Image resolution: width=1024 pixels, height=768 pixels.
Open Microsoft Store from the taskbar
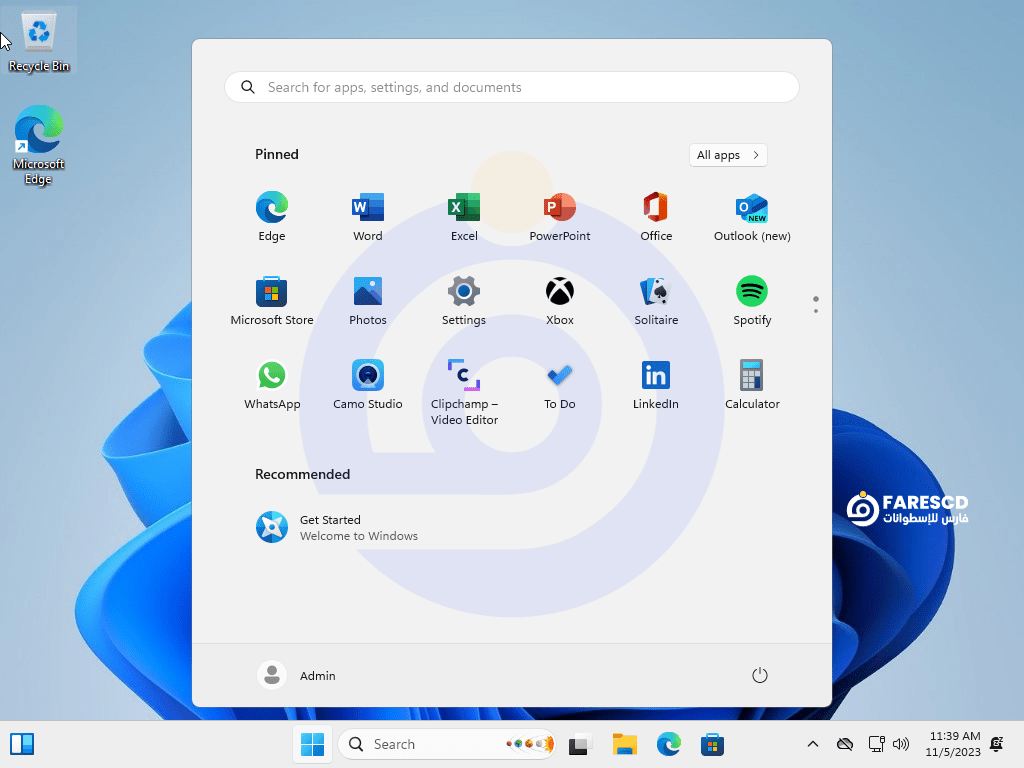[x=712, y=744]
